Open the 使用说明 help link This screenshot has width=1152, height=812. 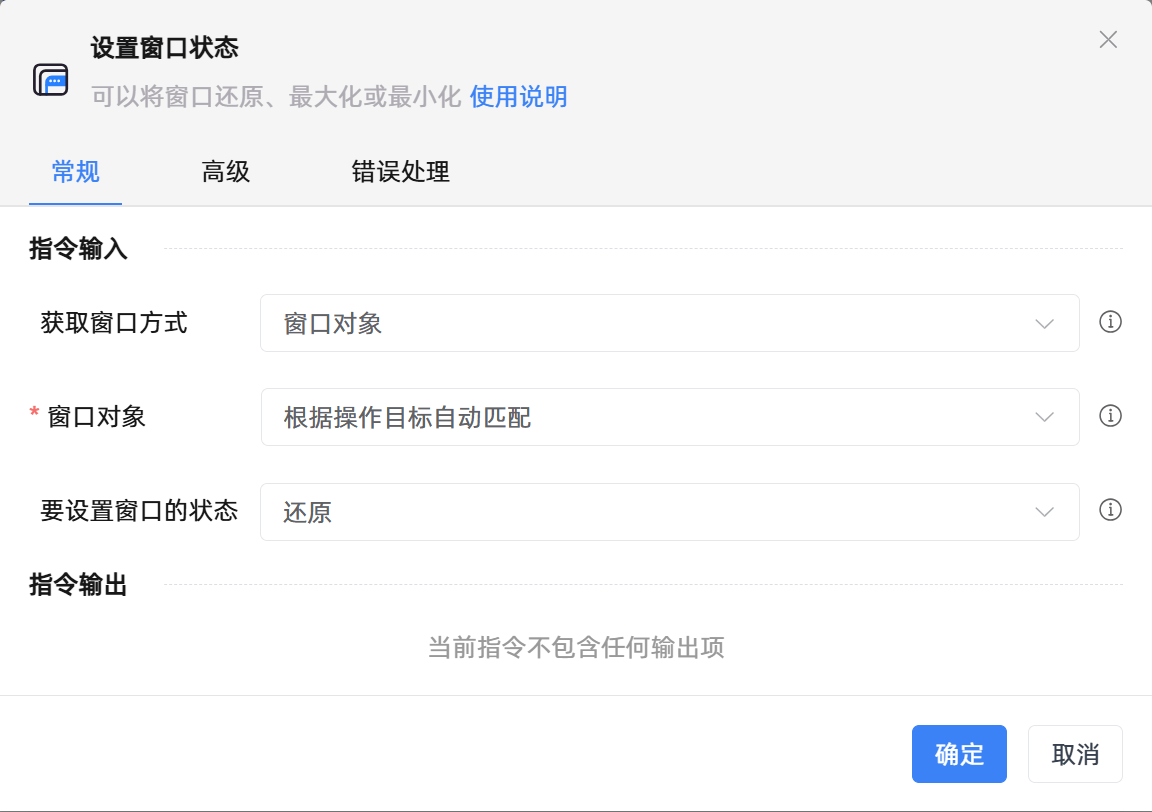coord(517,97)
